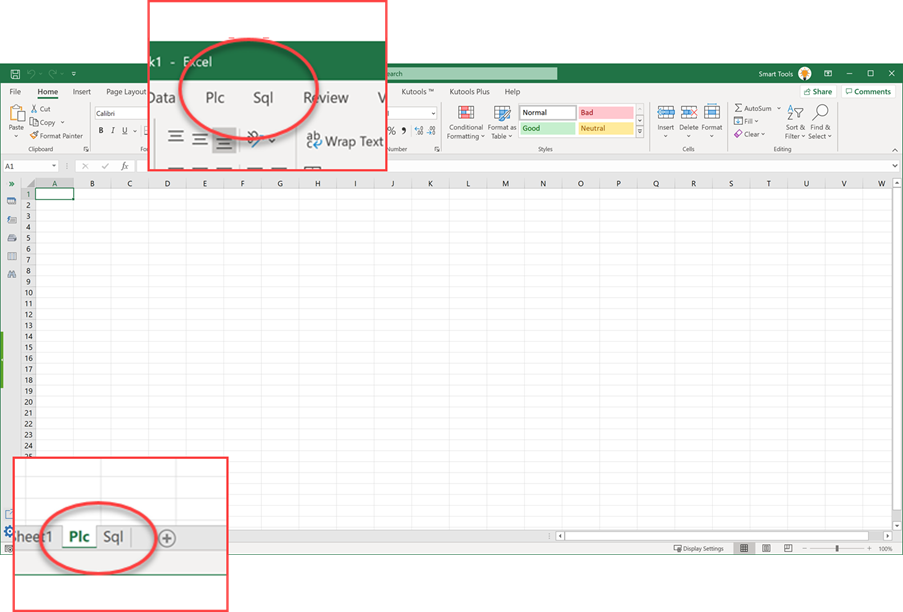Select the Format Painter tool

tap(60, 136)
